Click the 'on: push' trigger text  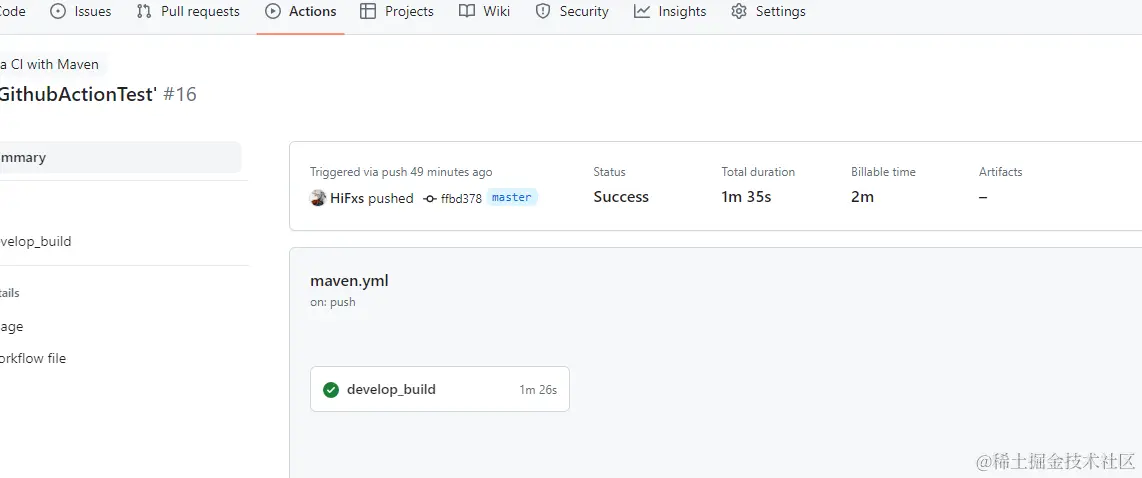pos(333,302)
